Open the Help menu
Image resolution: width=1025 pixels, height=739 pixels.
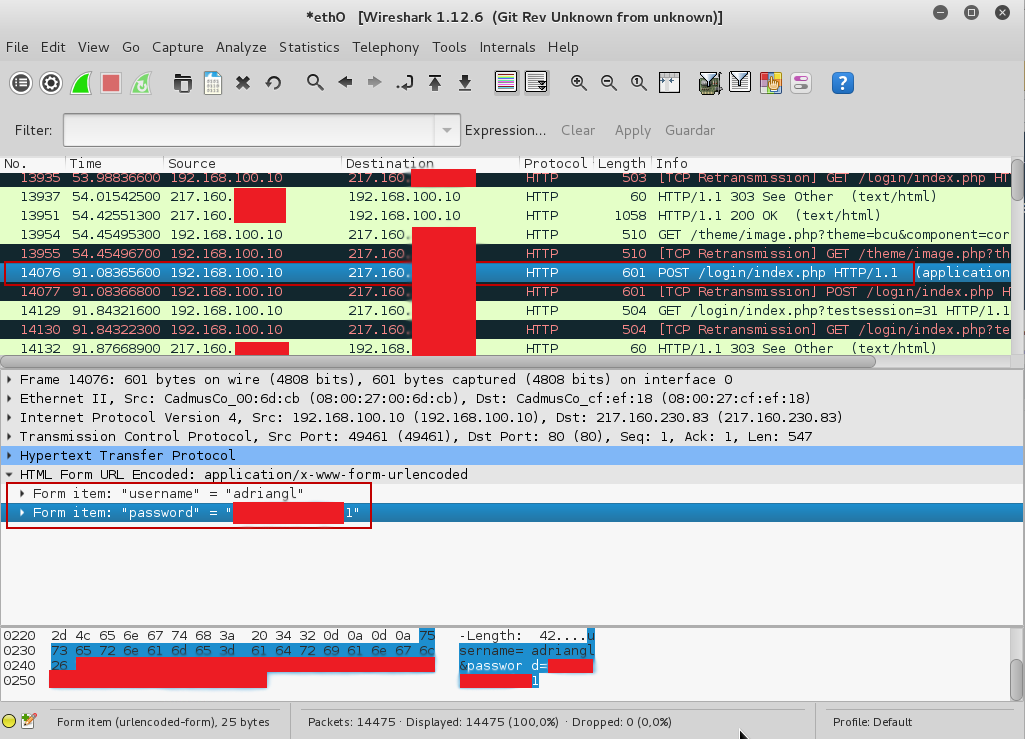(563, 47)
